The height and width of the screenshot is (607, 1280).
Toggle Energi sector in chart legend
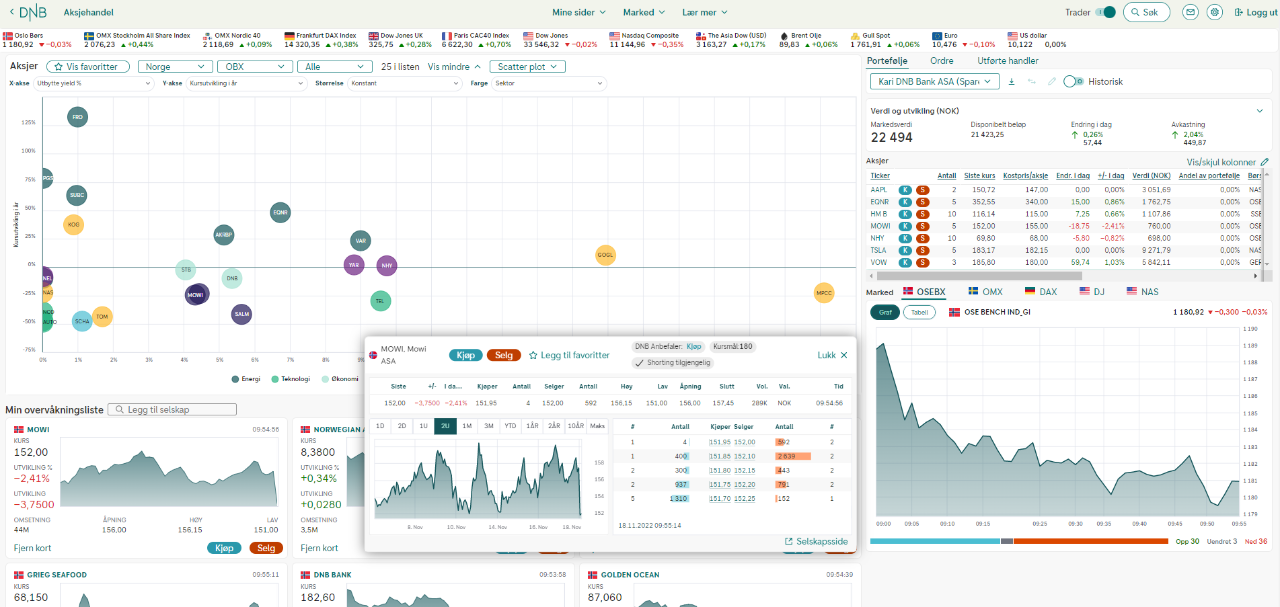click(x=246, y=379)
